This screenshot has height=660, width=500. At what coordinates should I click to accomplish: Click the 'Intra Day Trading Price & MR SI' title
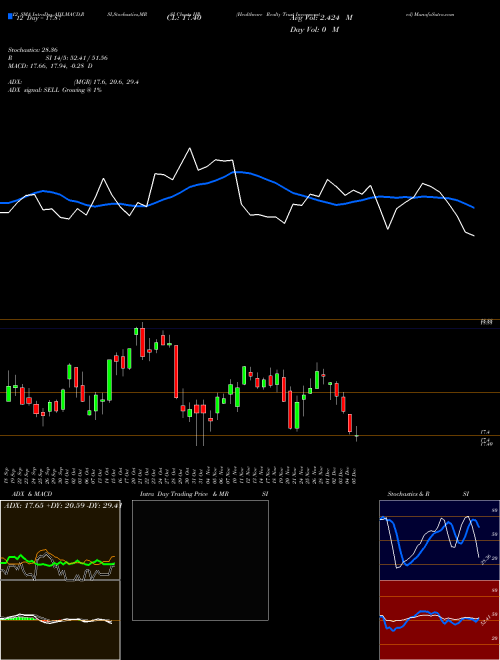[204, 494]
